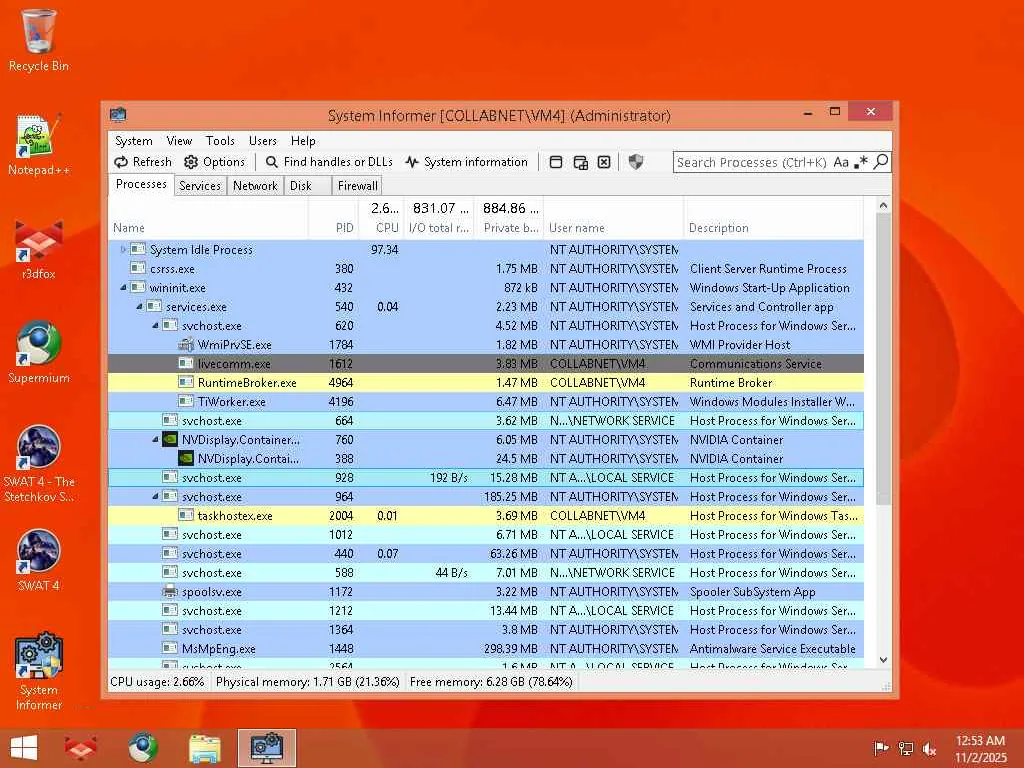Click the Refresh toolbar button
Image resolution: width=1024 pixels, height=768 pixels.
click(142, 162)
